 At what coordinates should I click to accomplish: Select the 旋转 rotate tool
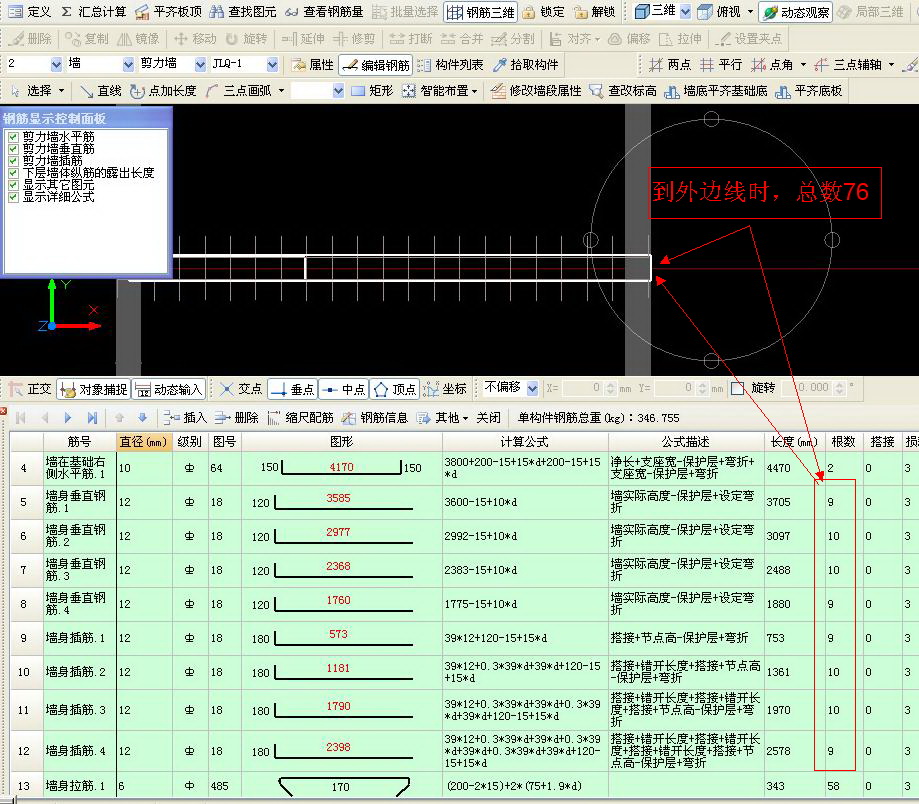(246, 39)
